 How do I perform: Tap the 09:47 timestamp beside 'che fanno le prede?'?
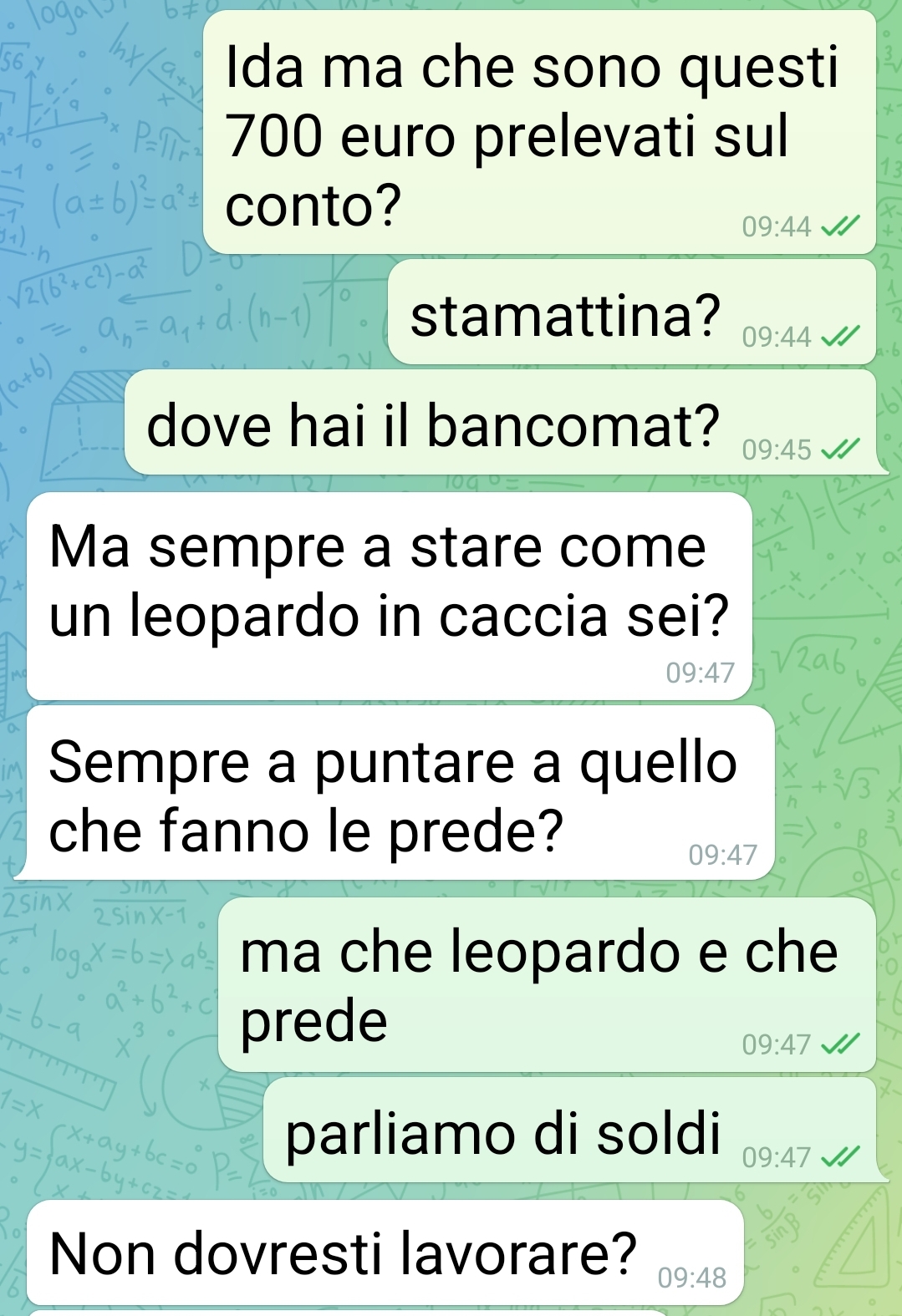723,855
